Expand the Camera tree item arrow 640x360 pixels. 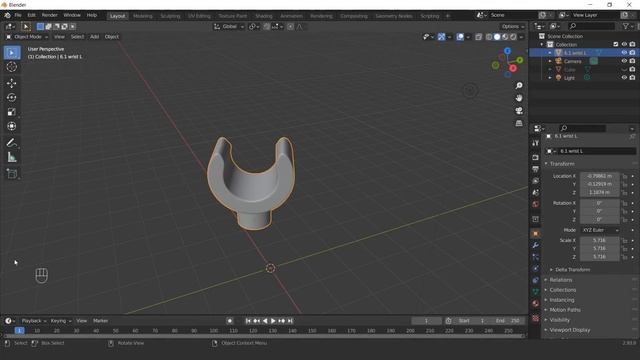tap(550, 61)
